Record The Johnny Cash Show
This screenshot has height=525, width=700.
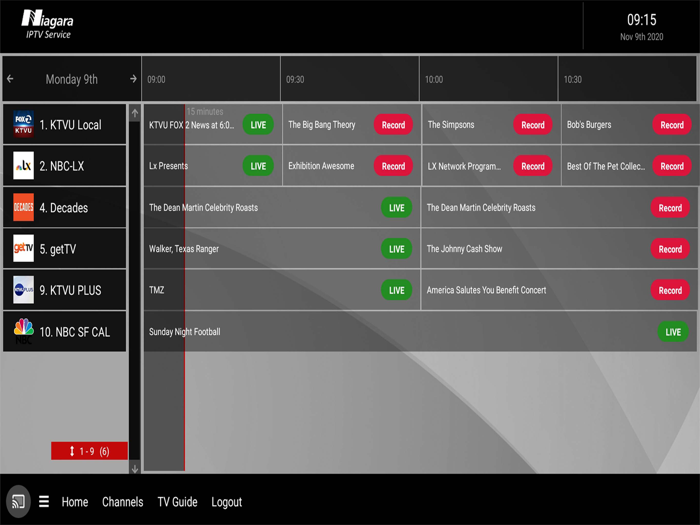coord(670,249)
